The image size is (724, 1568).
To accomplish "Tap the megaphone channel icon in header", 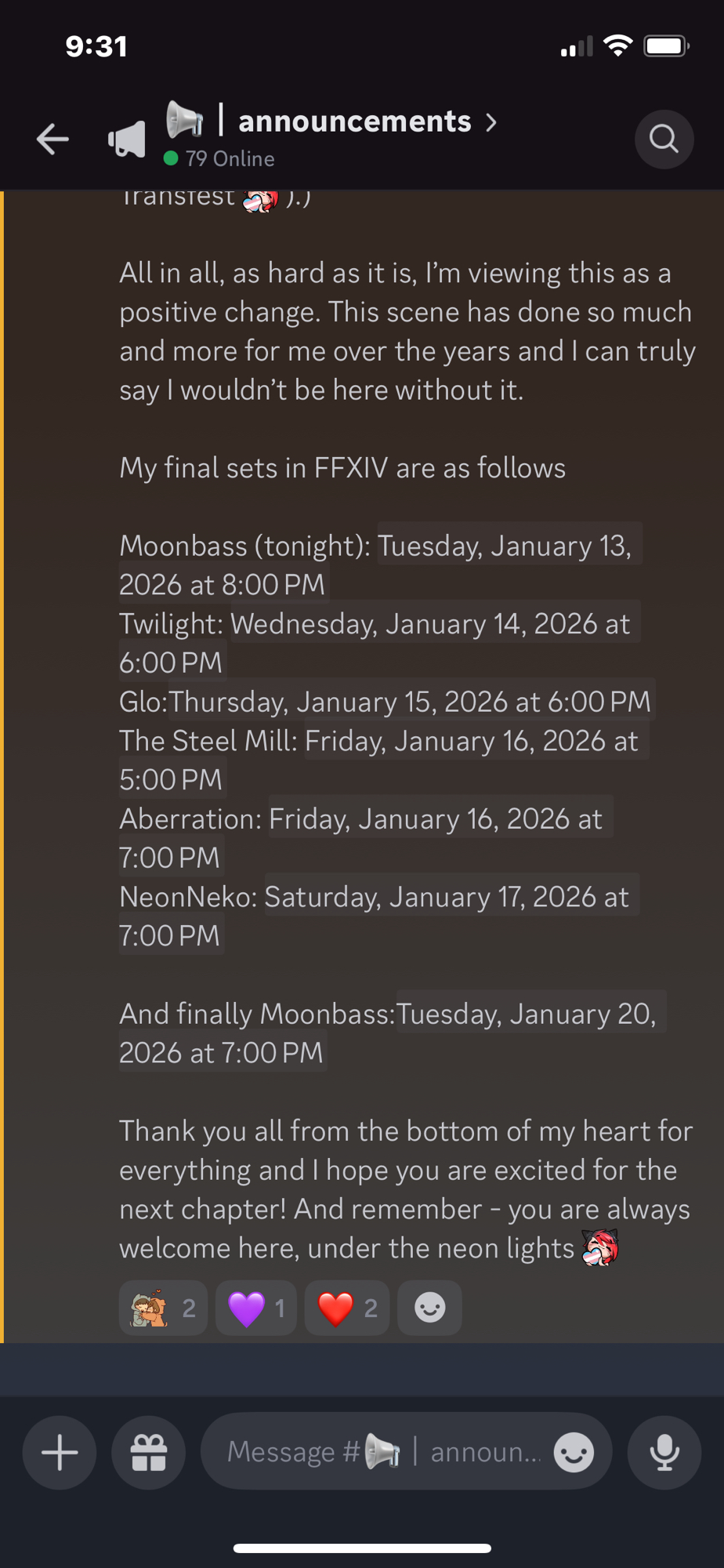I will tap(127, 140).
